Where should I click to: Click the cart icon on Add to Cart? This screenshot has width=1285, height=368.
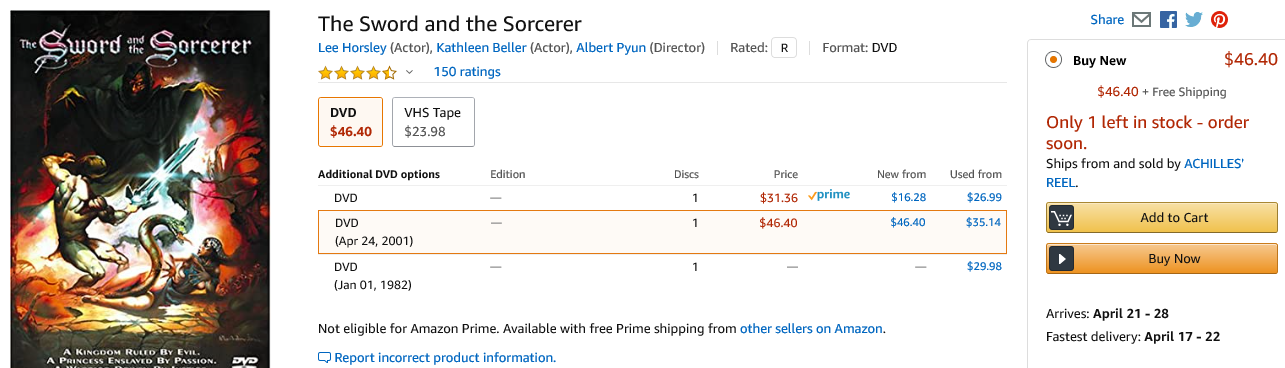click(x=1061, y=218)
